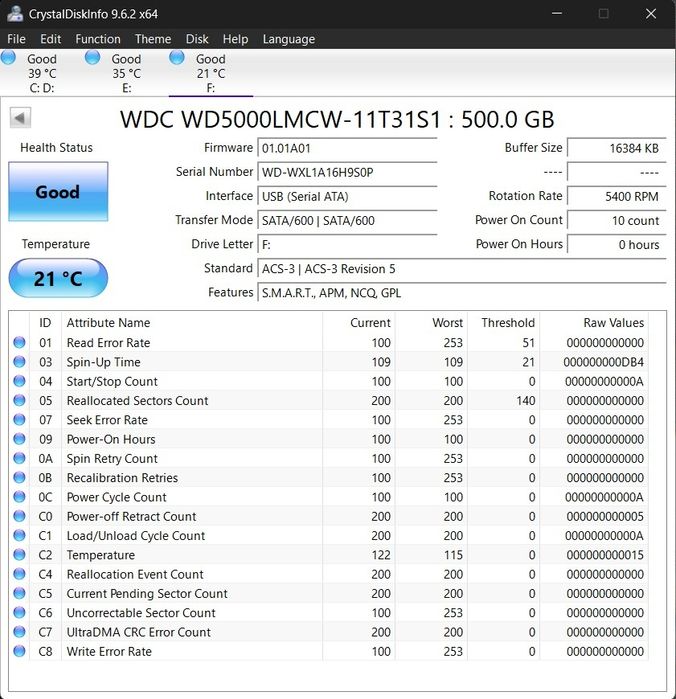Click the drive title WDC WD5000LMCW-11T31S1
The height and width of the screenshot is (699, 676).
coord(281,119)
